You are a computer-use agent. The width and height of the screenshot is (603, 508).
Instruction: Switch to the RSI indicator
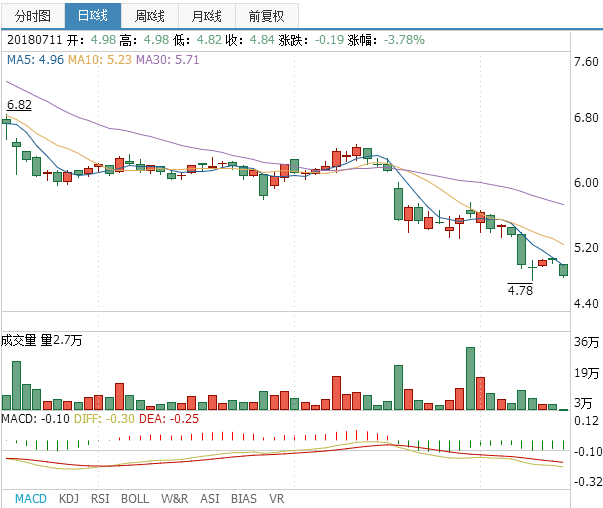point(100,499)
